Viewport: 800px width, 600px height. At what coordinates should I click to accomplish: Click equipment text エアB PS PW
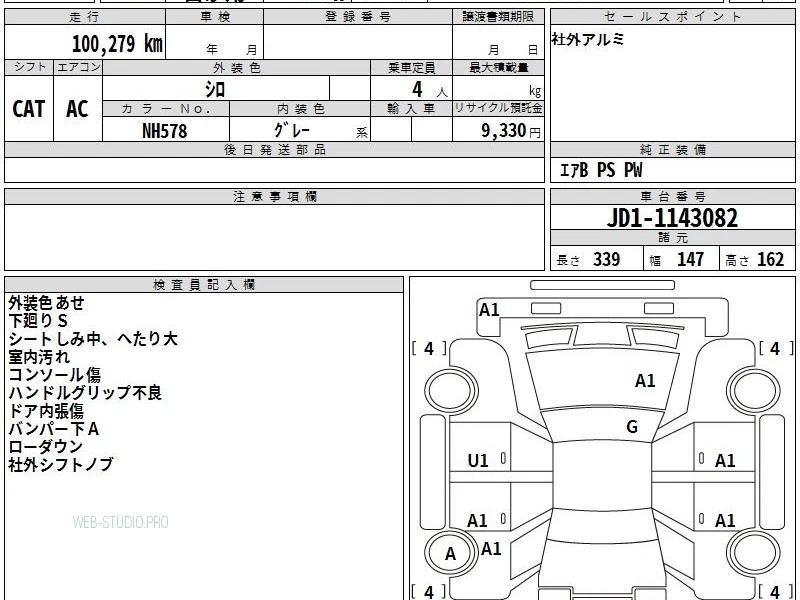tap(601, 170)
